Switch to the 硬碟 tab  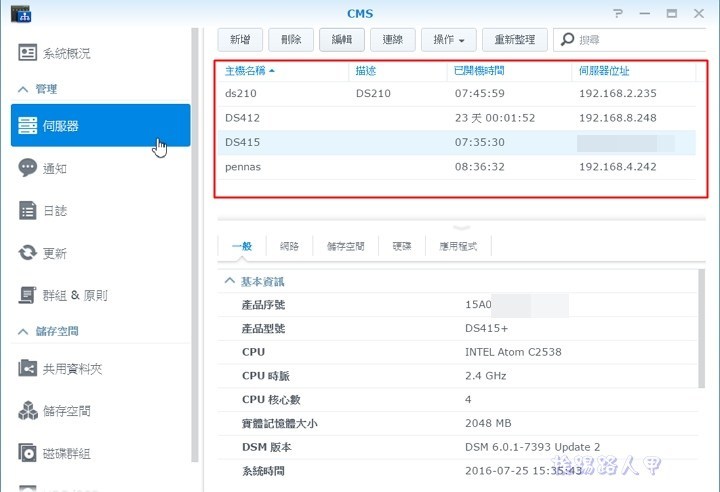coord(402,246)
